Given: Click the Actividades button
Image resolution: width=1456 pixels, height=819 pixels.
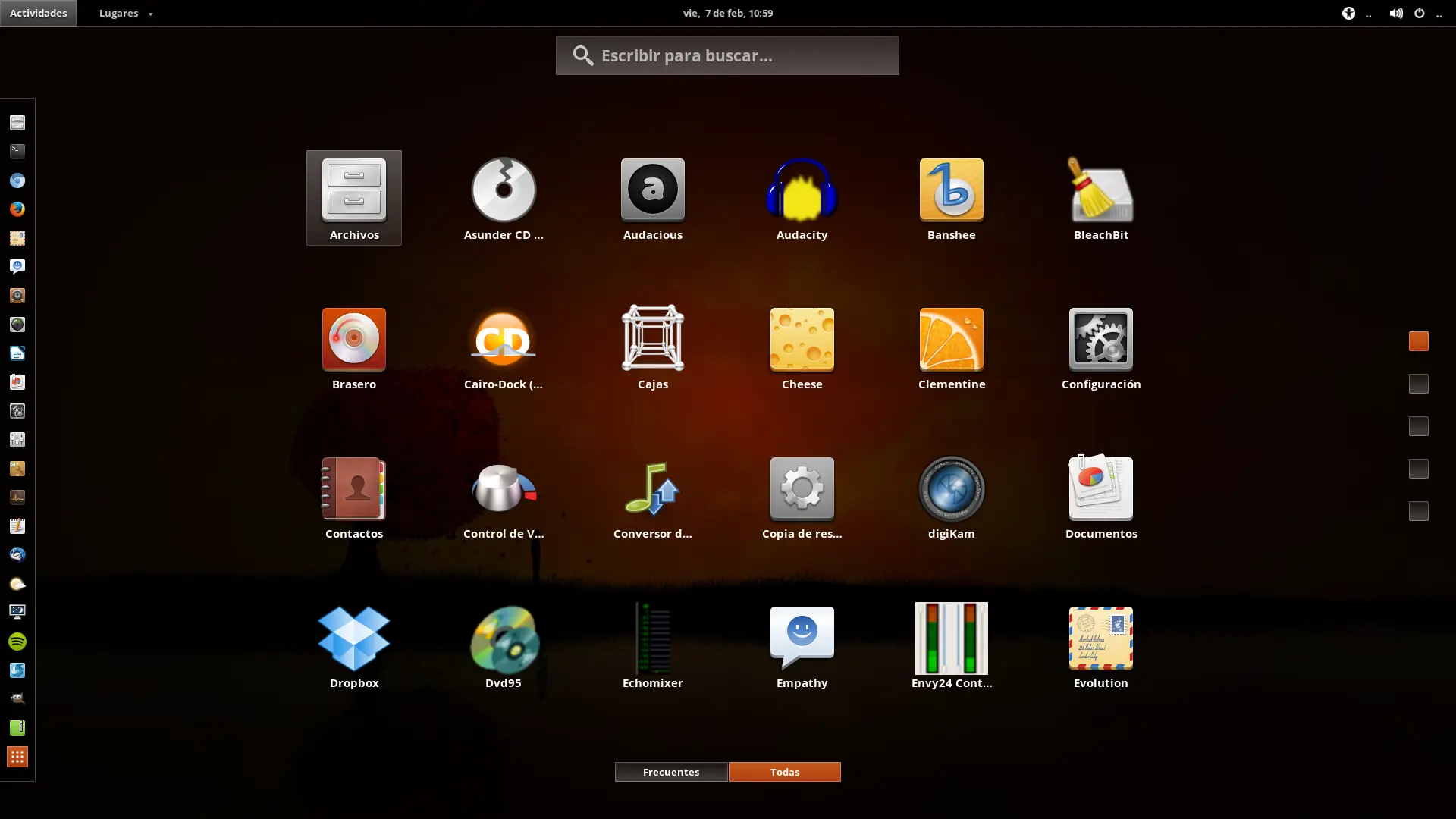Looking at the screenshot, I should [x=39, y=13].
